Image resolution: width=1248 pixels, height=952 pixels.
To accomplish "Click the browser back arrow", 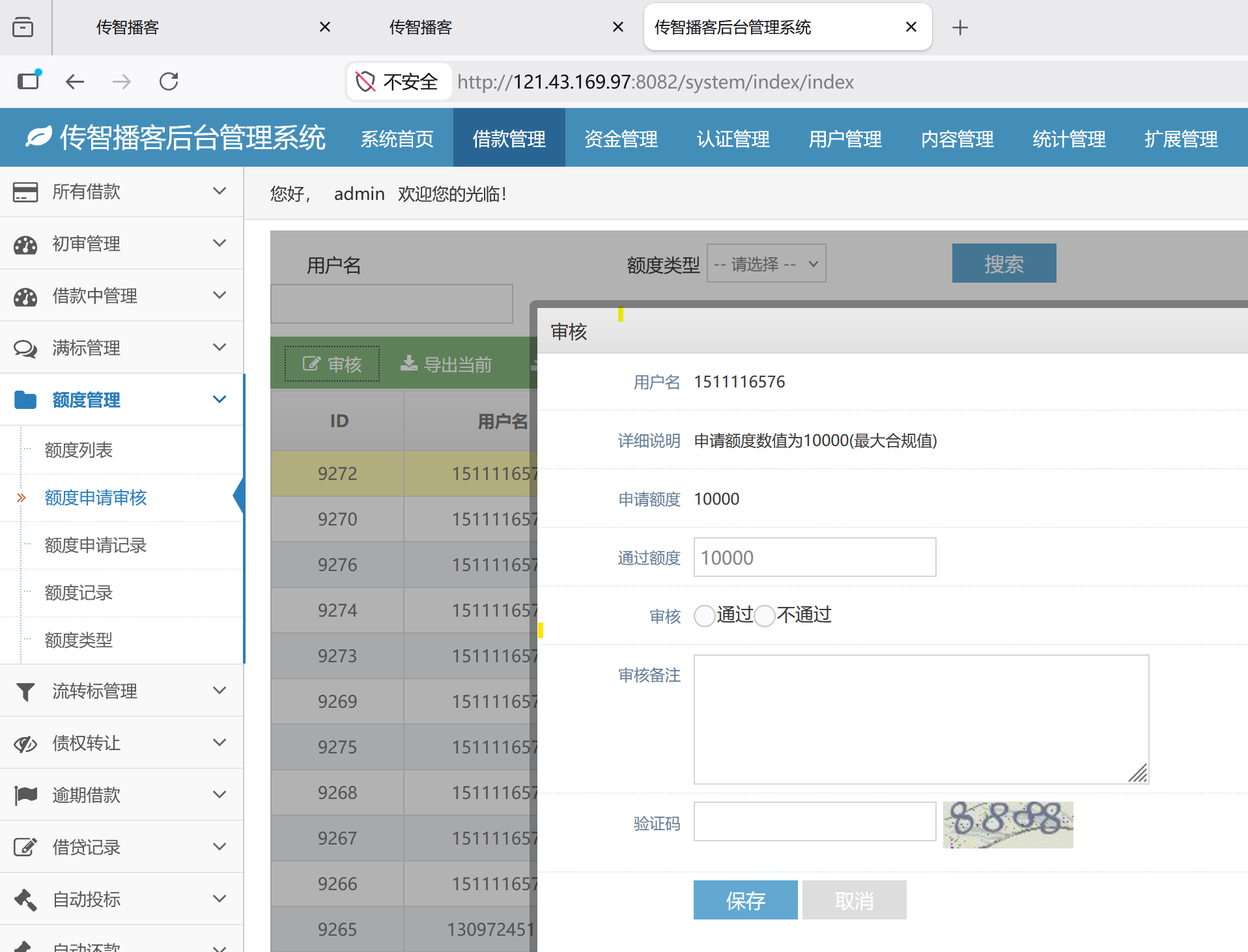I will [x=75, y=81].
